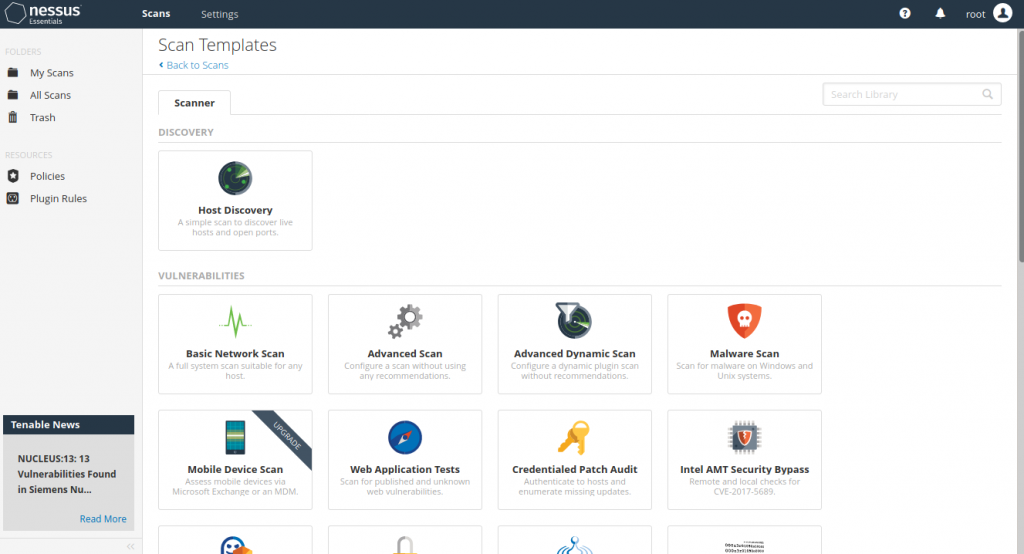Click the Malware Scan skull icon

pos(744,320)
